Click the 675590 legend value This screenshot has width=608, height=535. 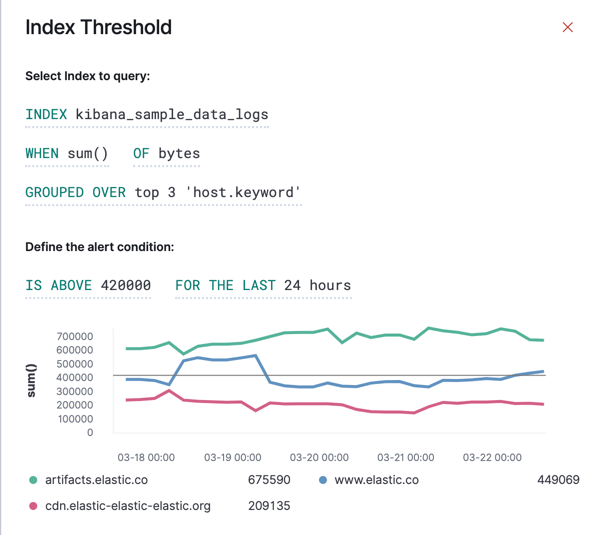click(269, 481)
